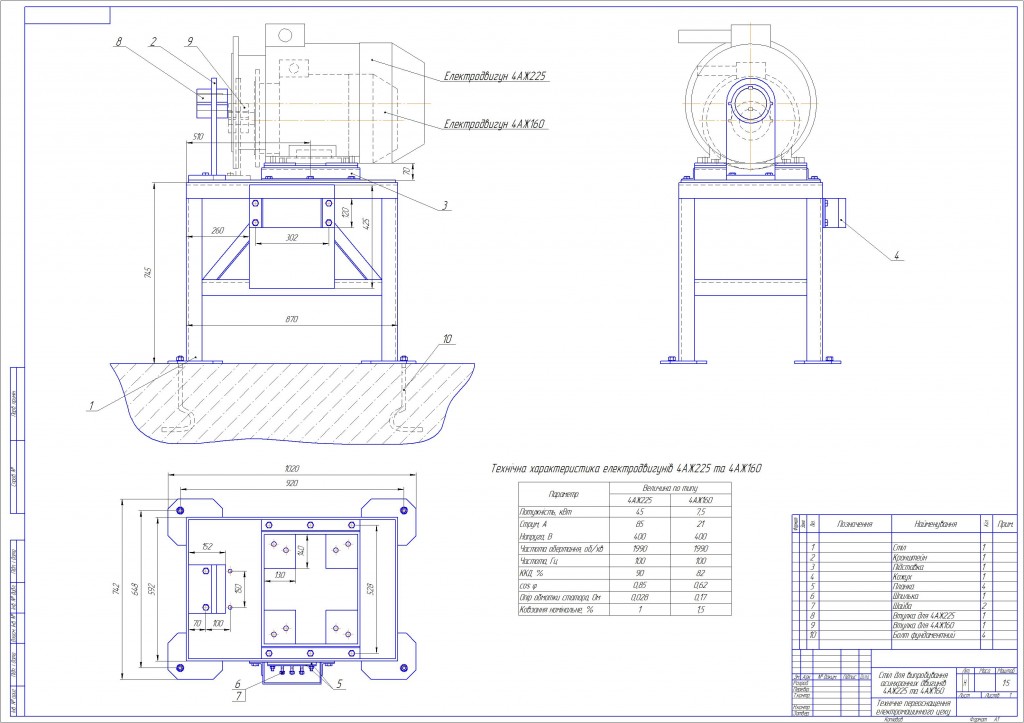Click the power value '45' for 4АЖ225
Image resolution: width=1024 pixels, height=723 pixels.
639,512
